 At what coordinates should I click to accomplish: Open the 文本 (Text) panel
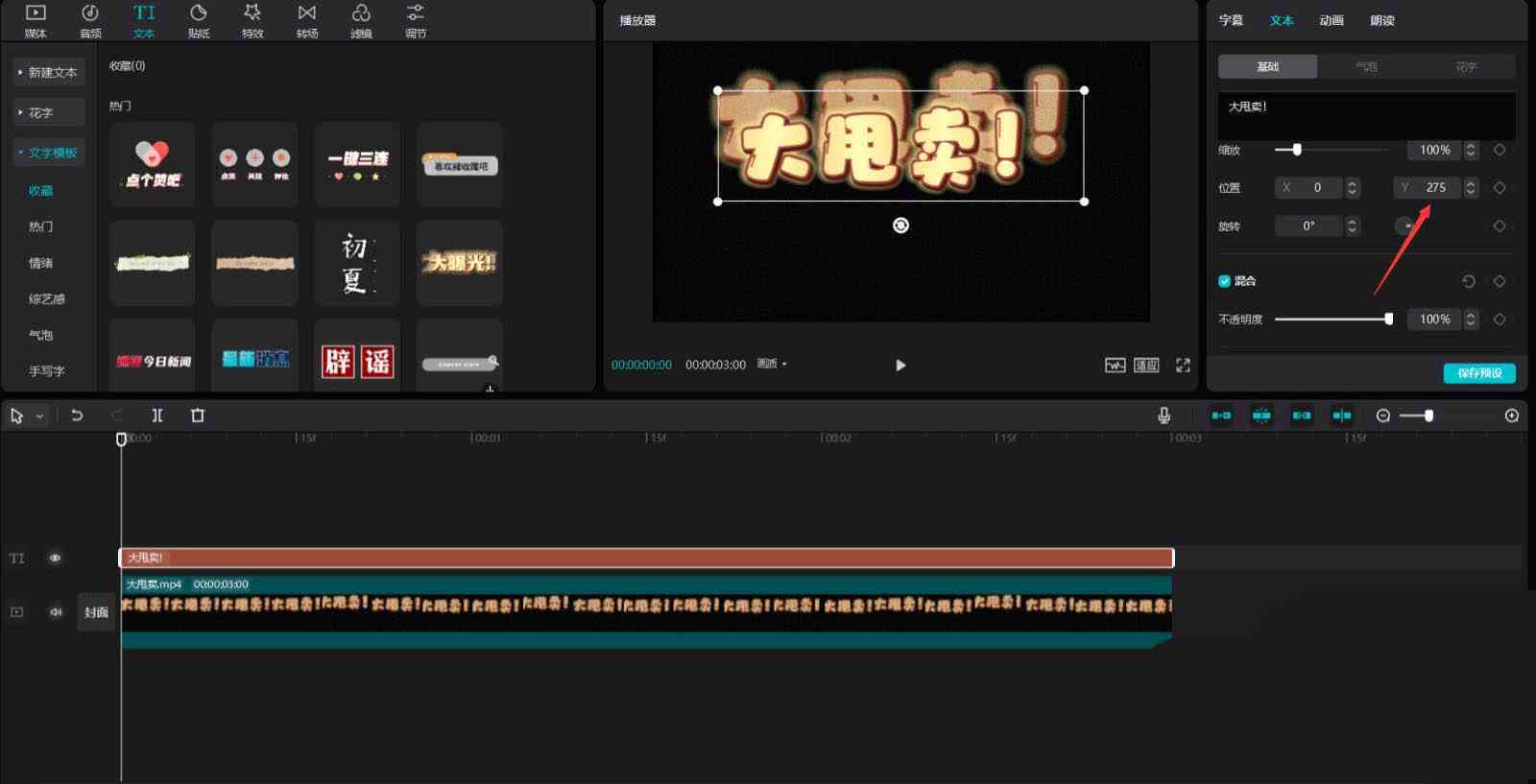pos(144,20)
